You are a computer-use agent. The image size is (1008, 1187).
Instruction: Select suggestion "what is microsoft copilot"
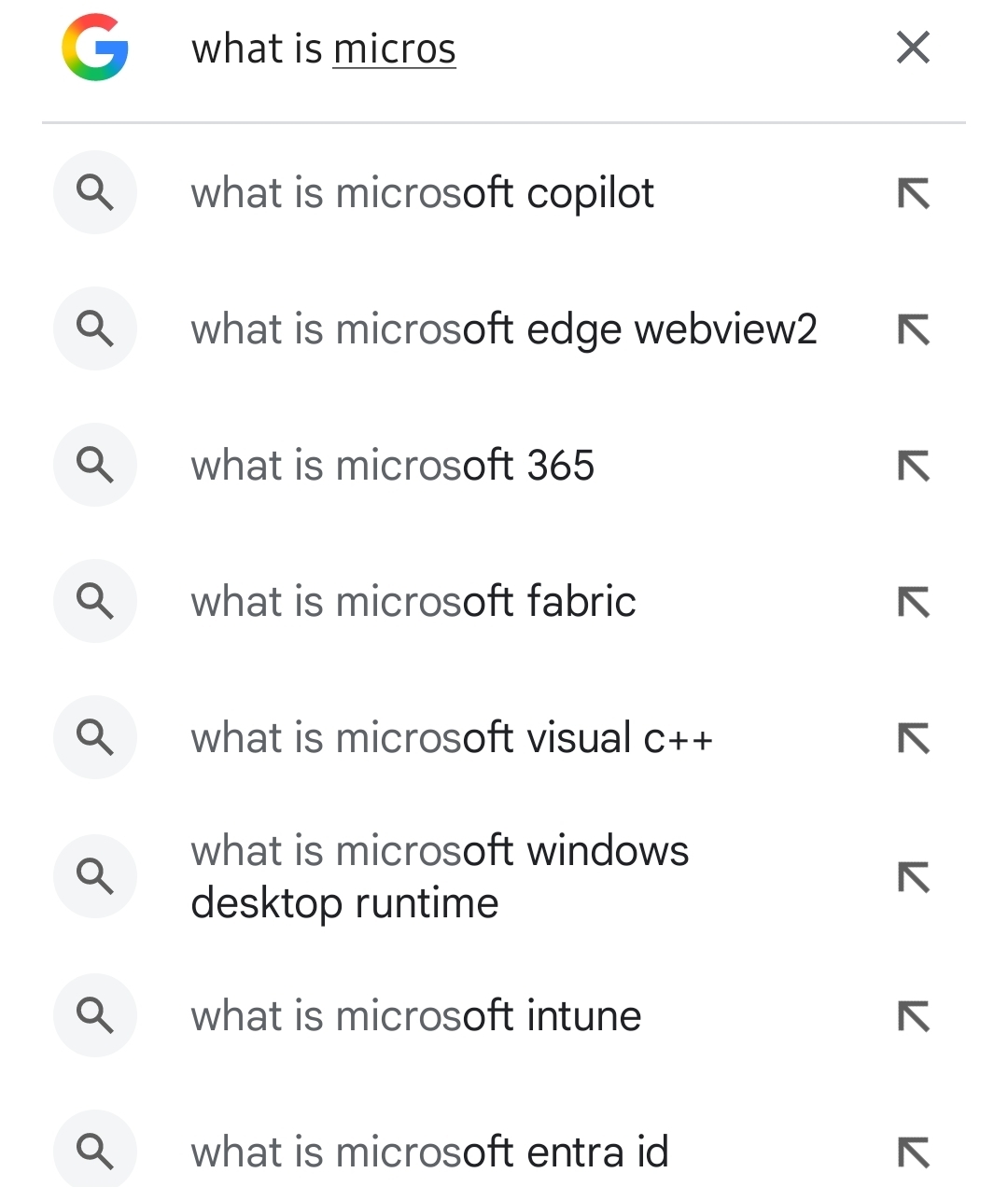pos(422,193)
